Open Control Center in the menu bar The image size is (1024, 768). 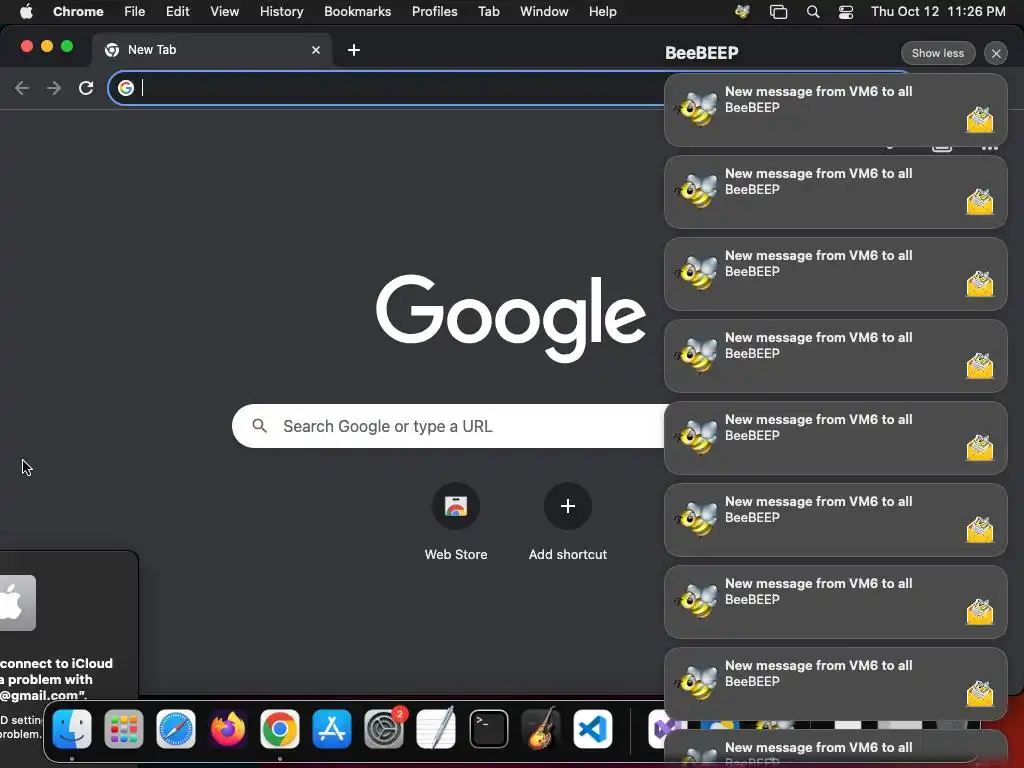pos(846,12)
